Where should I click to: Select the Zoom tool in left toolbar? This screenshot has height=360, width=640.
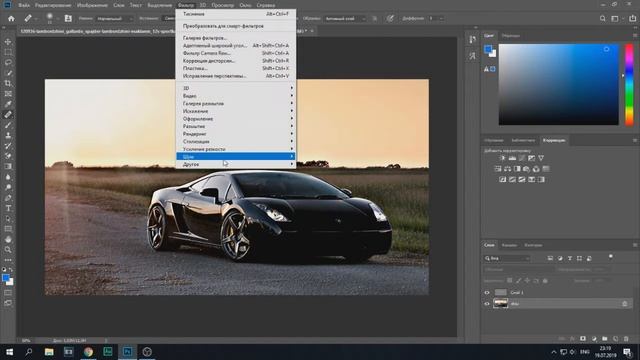click(8, 249)
